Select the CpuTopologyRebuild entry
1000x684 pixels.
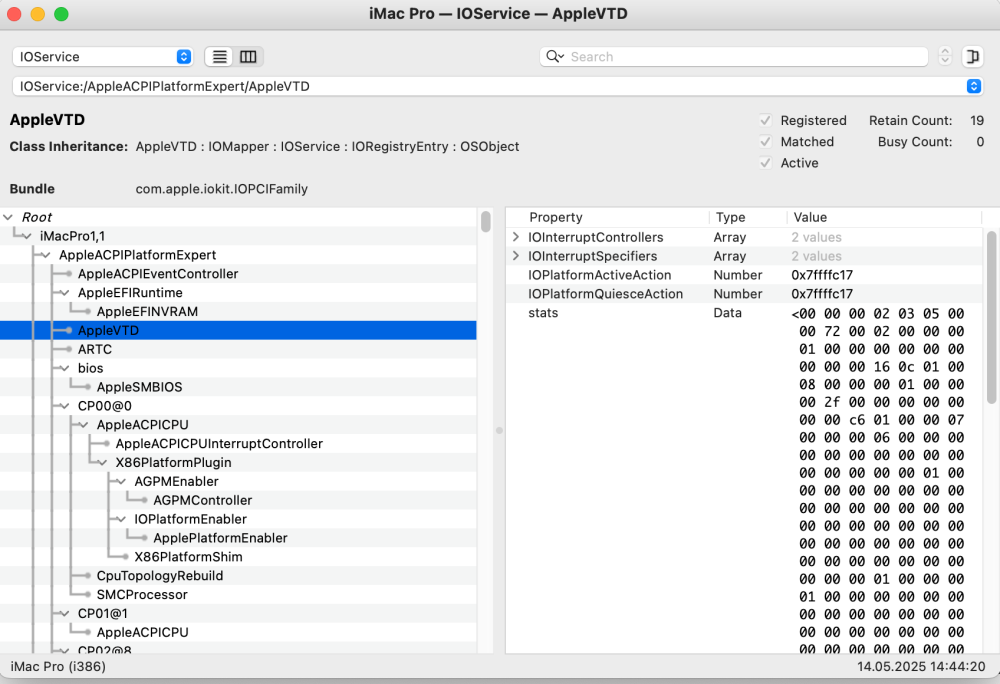pyautogui.click(x=159, y=576)
